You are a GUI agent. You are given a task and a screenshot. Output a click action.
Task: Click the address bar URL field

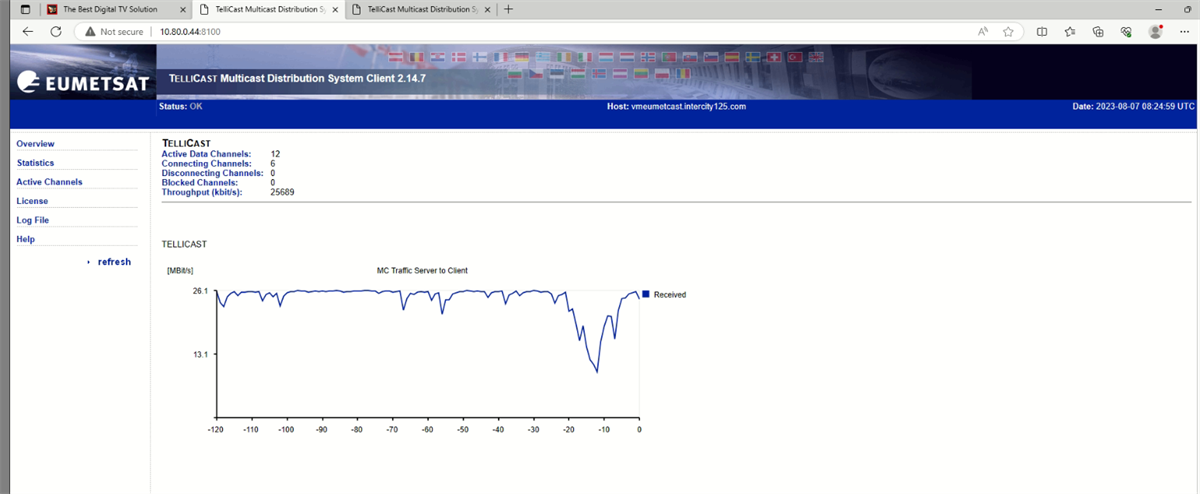(500, 31)
